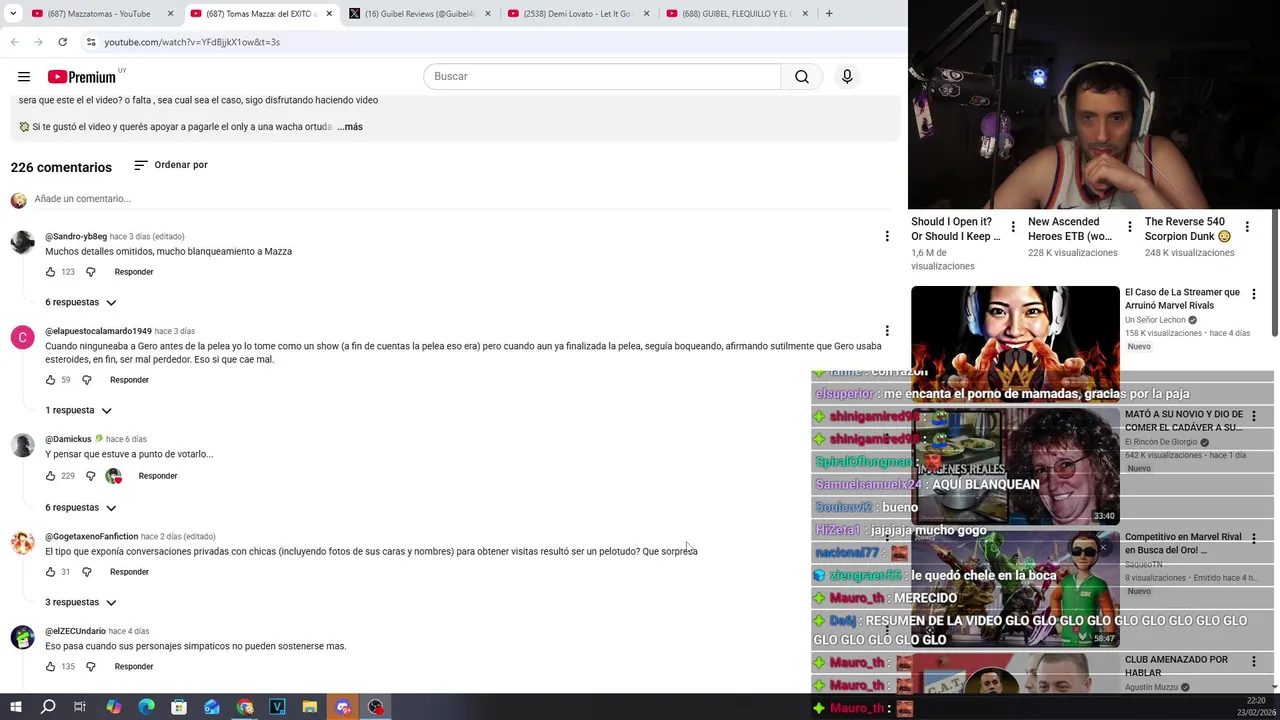Open the Windows Start menu
This screenshot has height=720, width=1280.
[x=15, y=707]
